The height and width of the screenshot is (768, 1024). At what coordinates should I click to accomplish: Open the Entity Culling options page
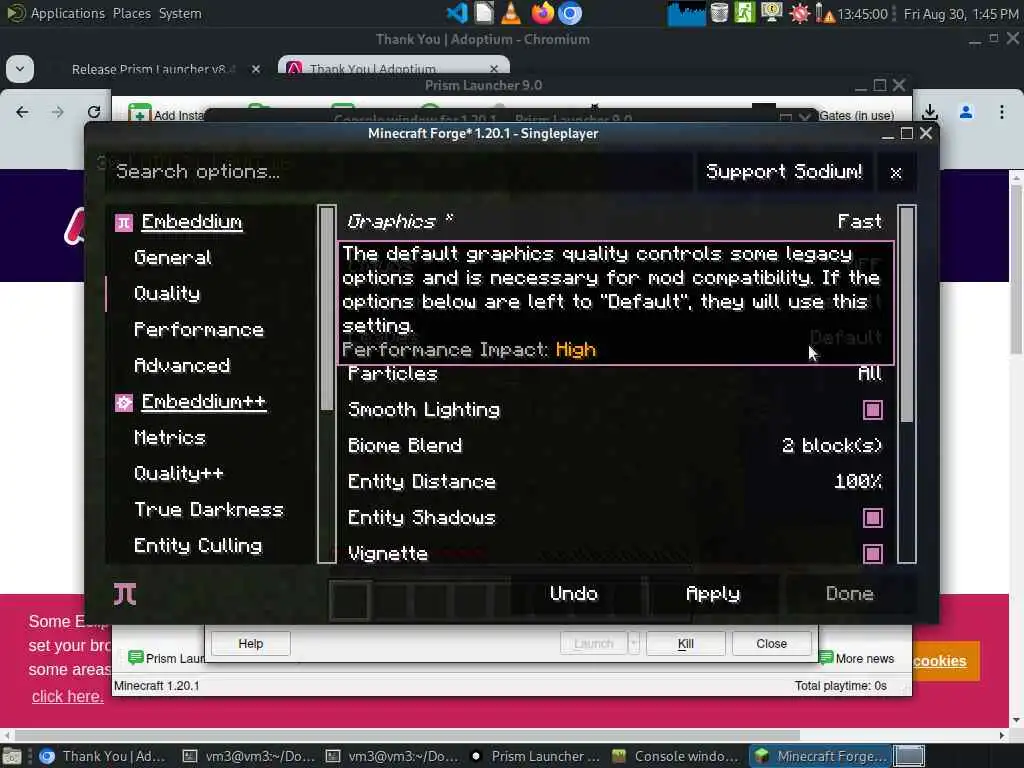click(x=198, y=545)
